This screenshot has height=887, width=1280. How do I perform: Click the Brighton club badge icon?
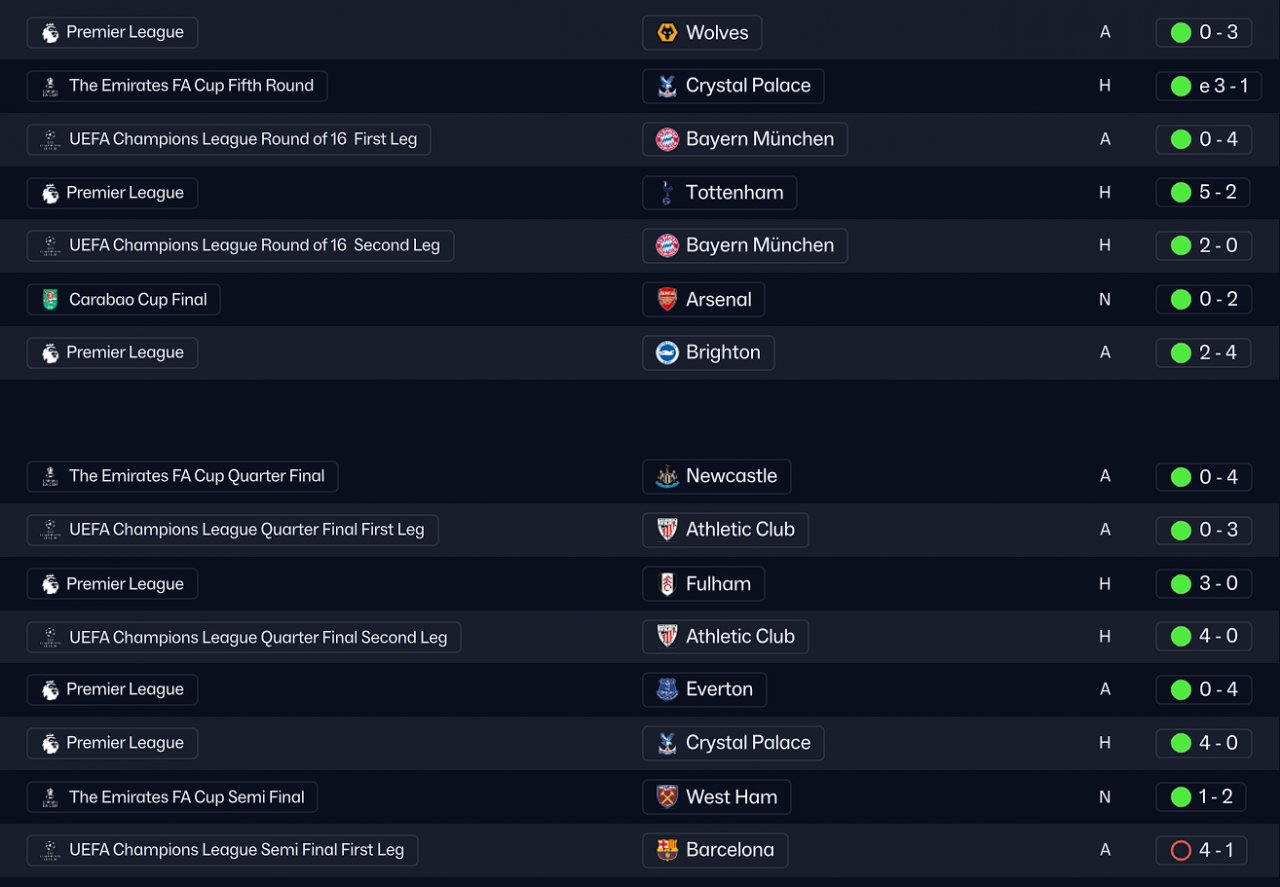click(667, 352)
